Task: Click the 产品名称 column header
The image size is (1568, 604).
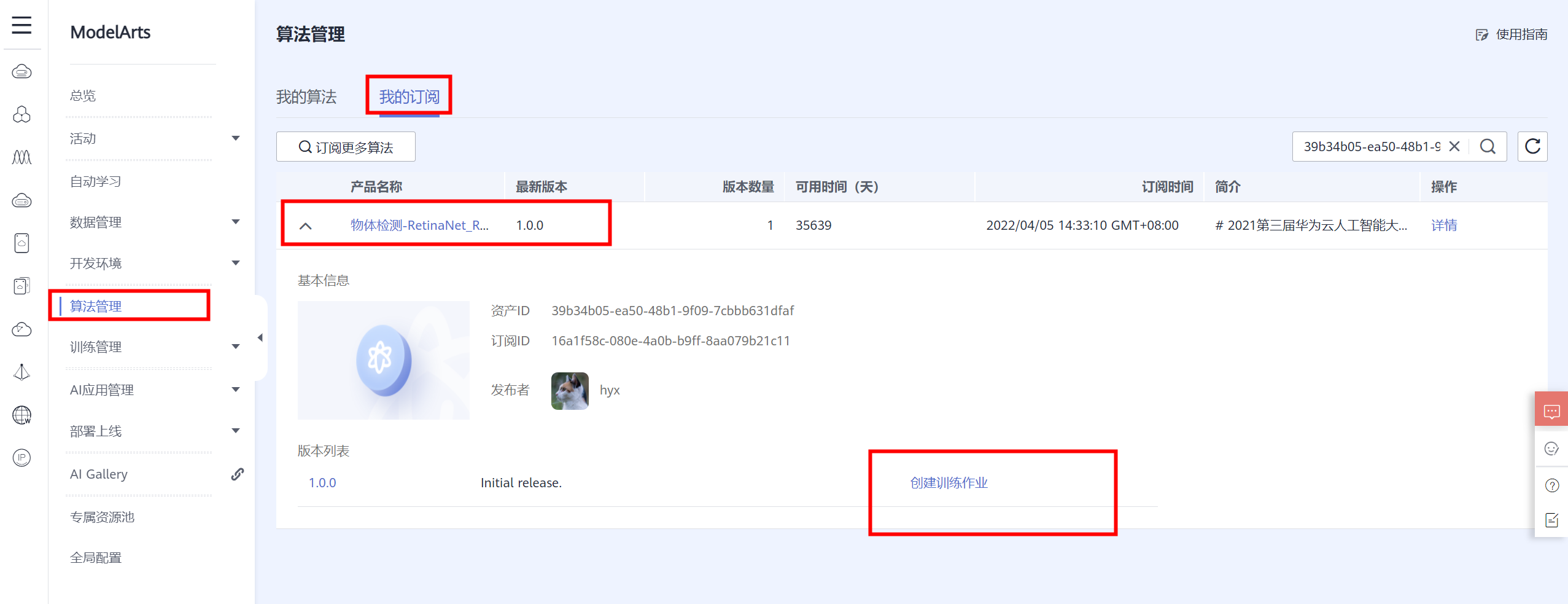Action: tap(376, 187)
